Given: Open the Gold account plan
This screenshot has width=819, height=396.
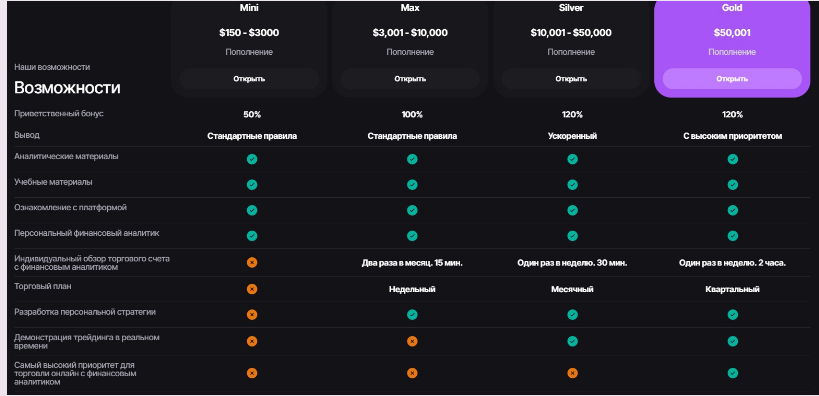Looking at the screenshot, I should point(732,79).
